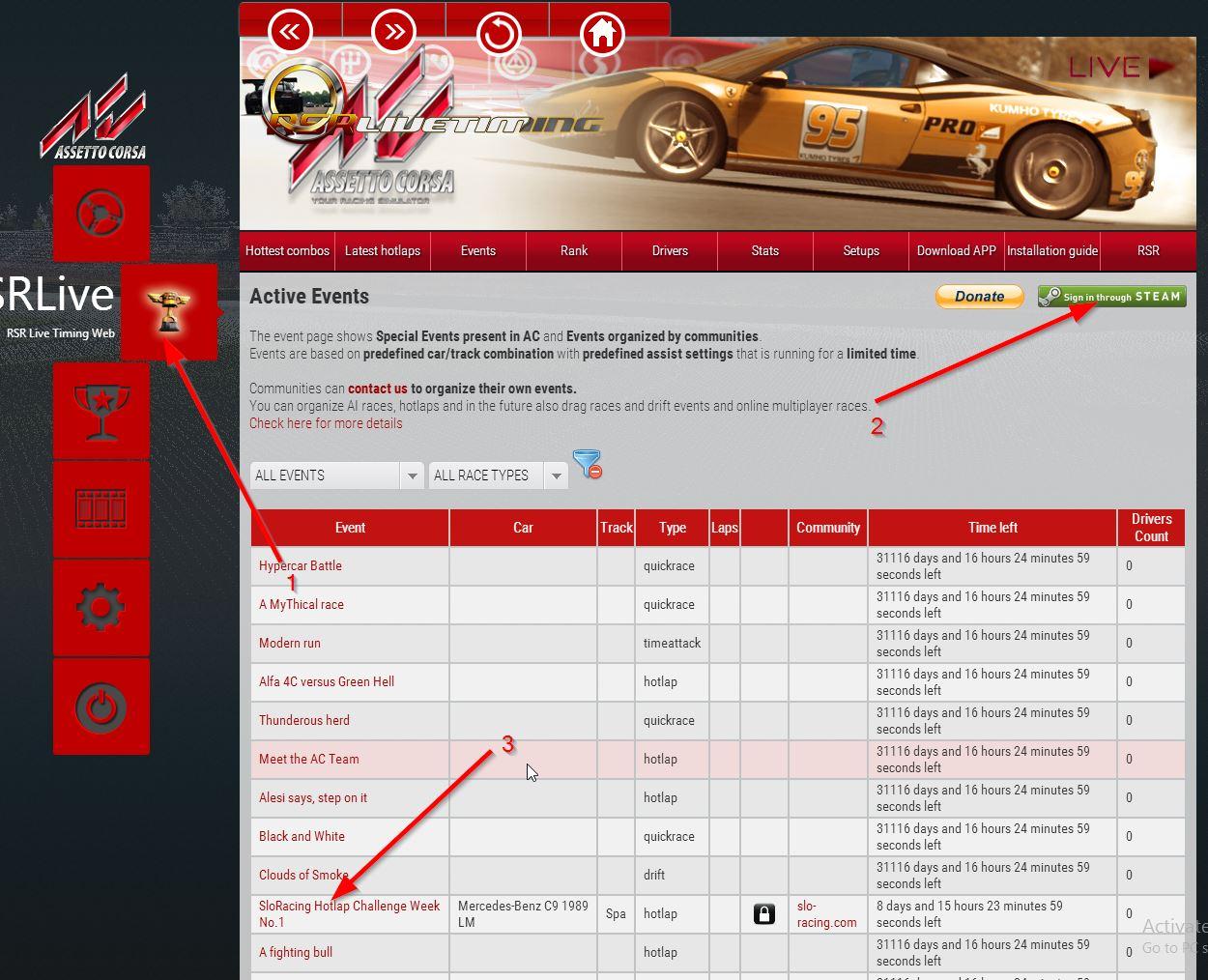The image size is (1208, 980).
Task: Open the A MyThical race event
Action: [302, 604]
